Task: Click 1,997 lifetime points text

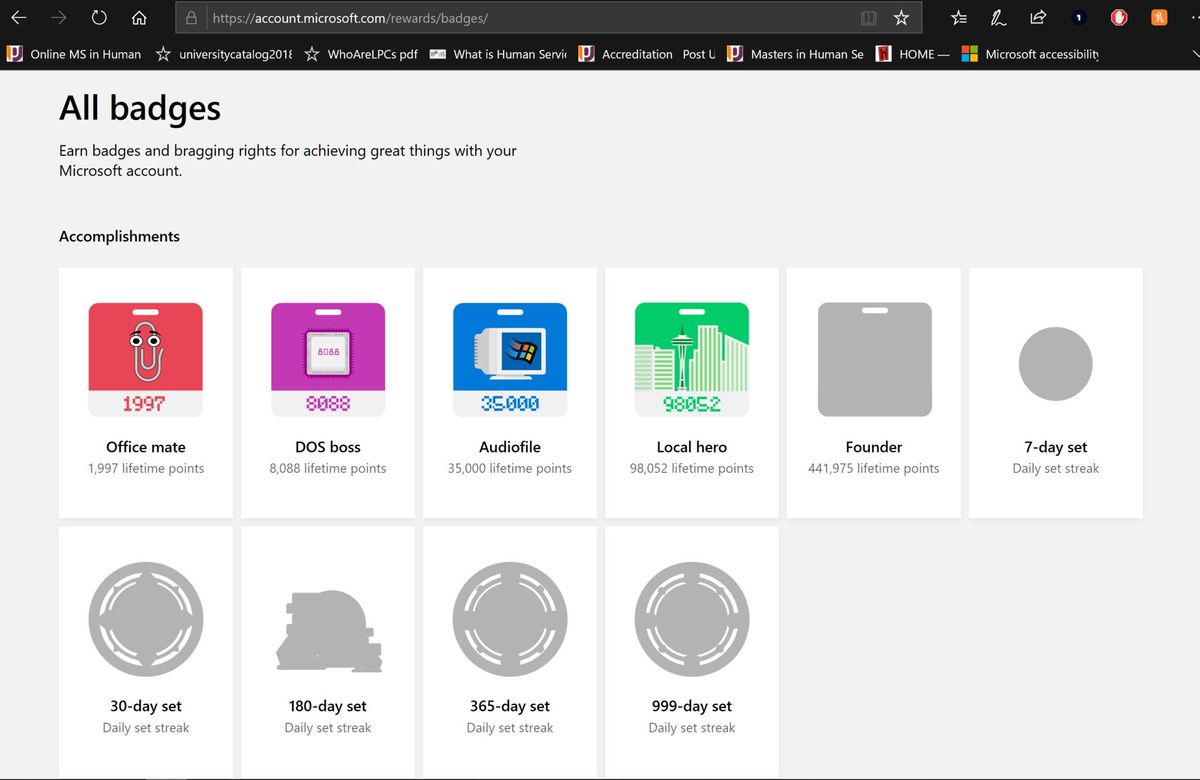Action: point(146,468)
